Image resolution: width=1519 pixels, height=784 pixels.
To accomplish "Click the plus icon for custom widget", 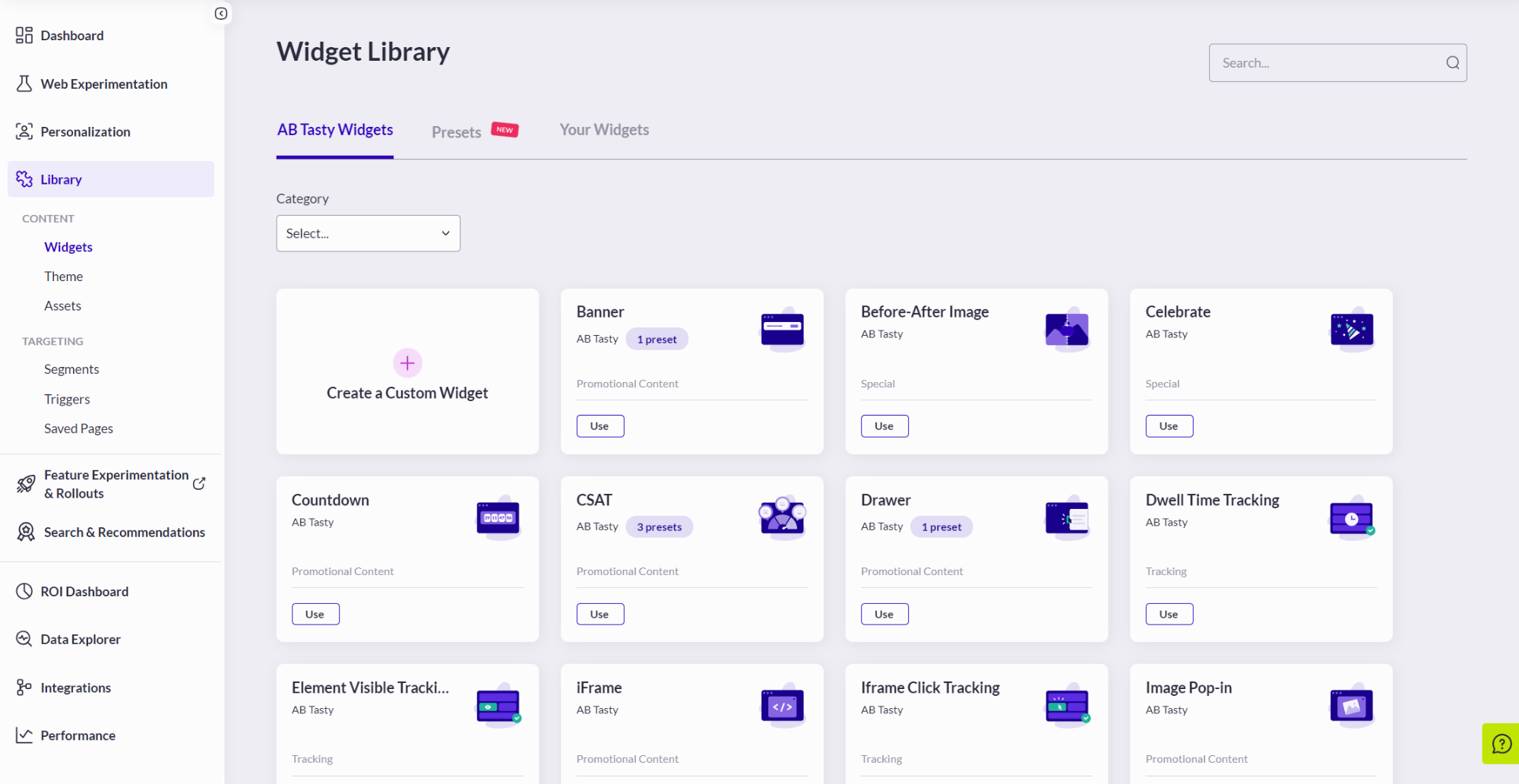I will [x=407, y=363].
